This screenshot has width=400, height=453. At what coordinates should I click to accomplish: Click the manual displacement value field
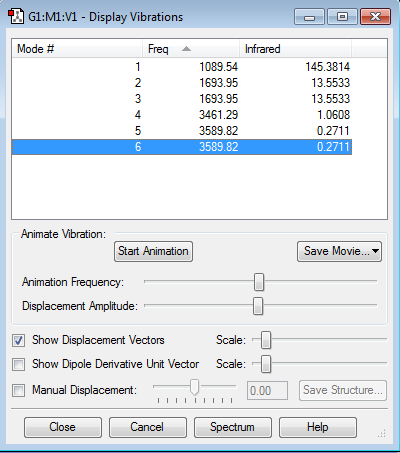tap(267, 390)
